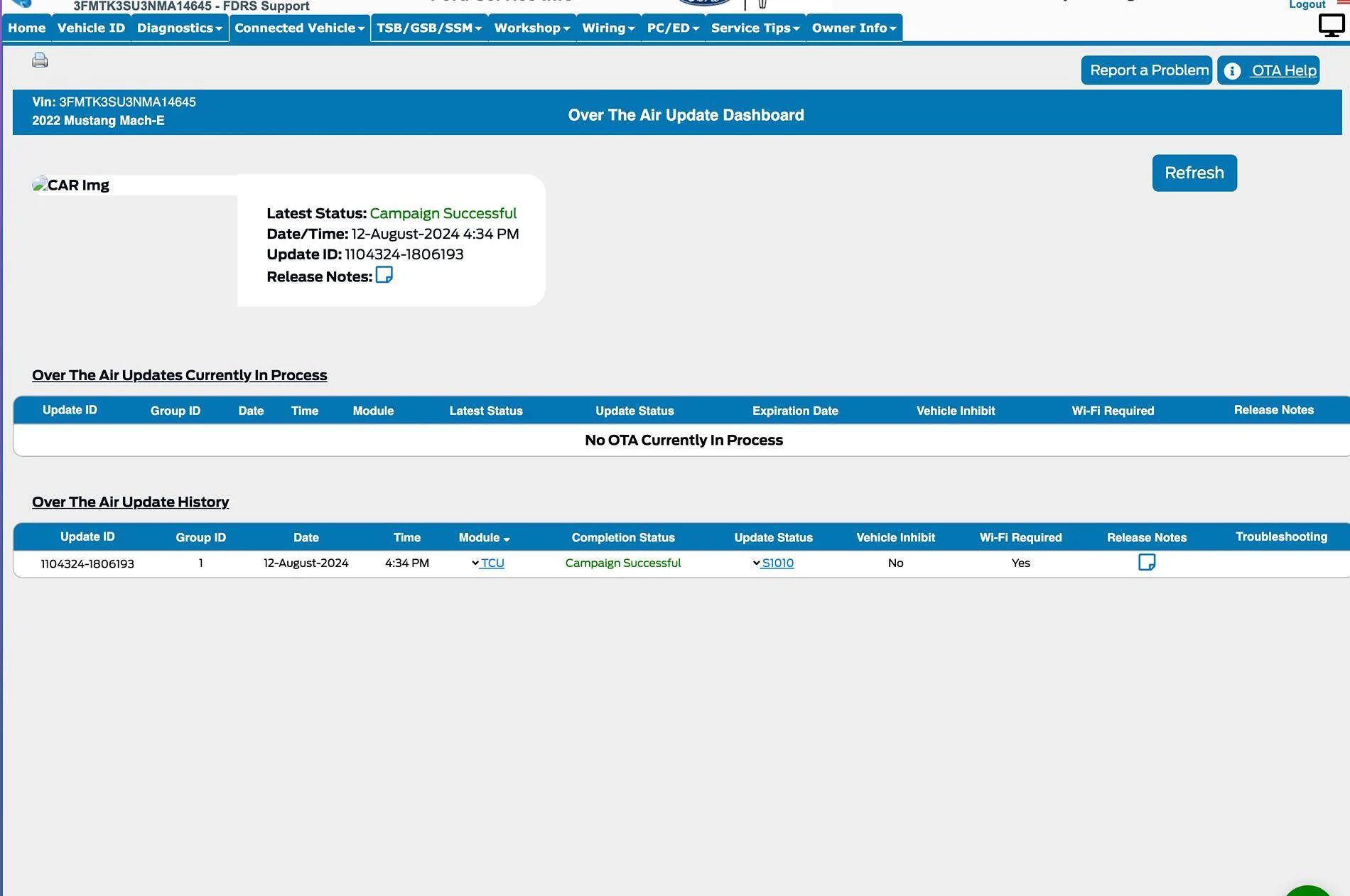Click the Refresh button
Screen dimensions: 1350x896
point(1194,173)
